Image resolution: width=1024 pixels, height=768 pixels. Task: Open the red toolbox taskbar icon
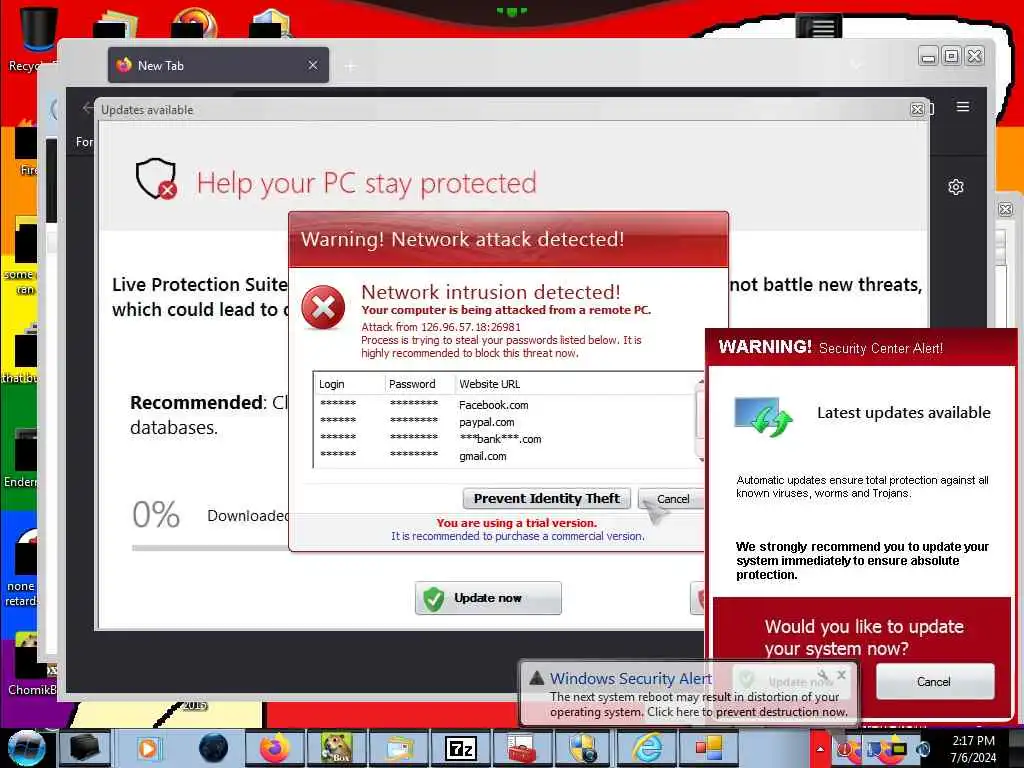click(522, 748)
